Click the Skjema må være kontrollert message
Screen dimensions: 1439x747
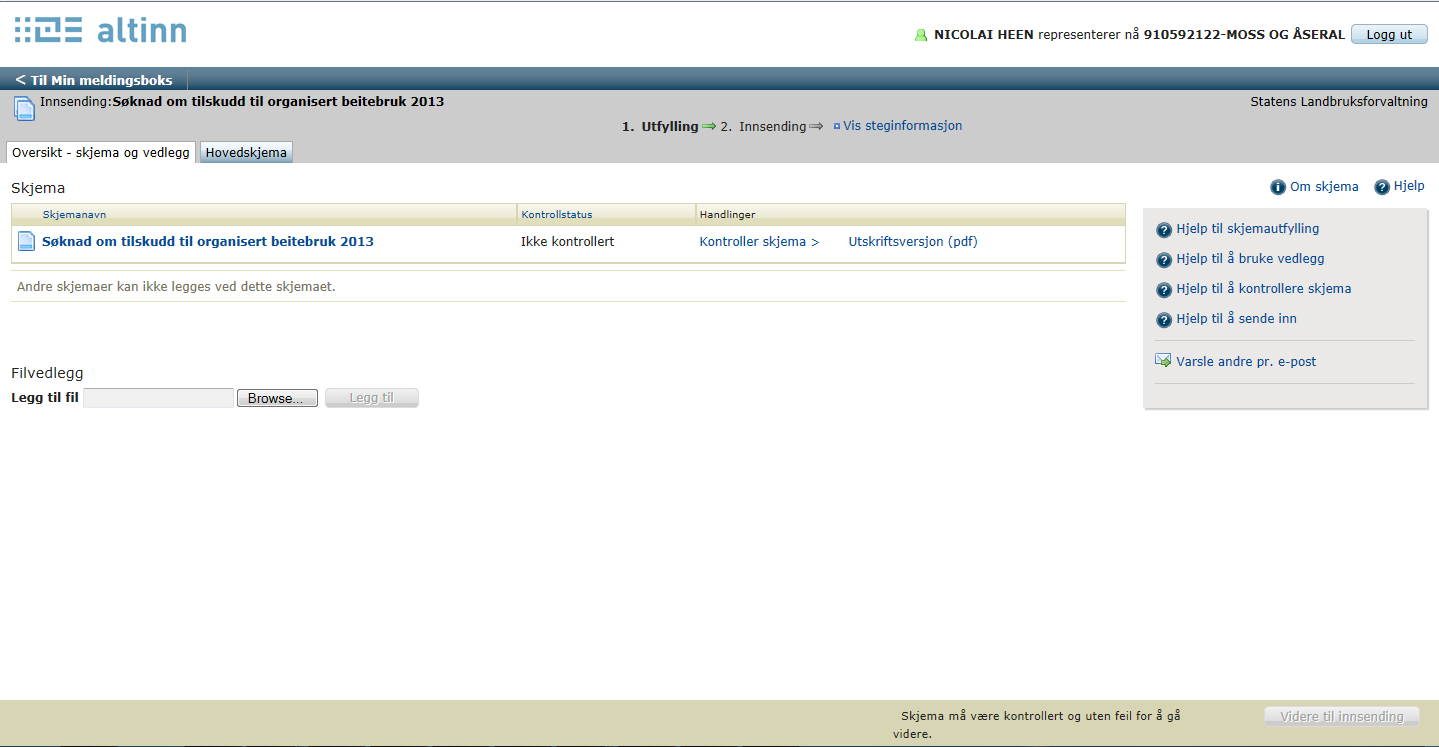point(1037,725)
